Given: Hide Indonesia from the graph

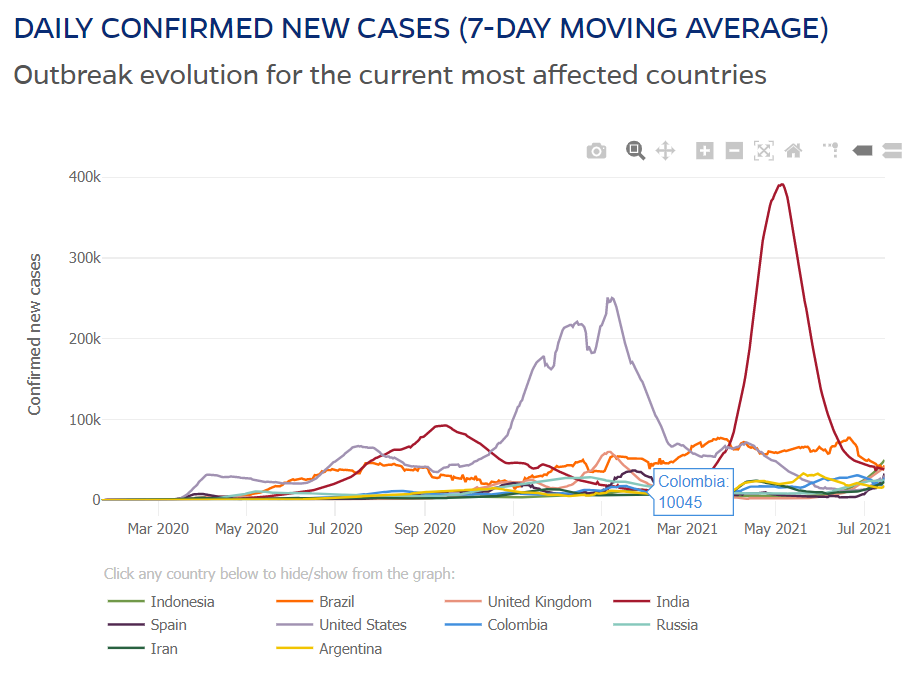Looking at the screenshot, I should [162, 601].
